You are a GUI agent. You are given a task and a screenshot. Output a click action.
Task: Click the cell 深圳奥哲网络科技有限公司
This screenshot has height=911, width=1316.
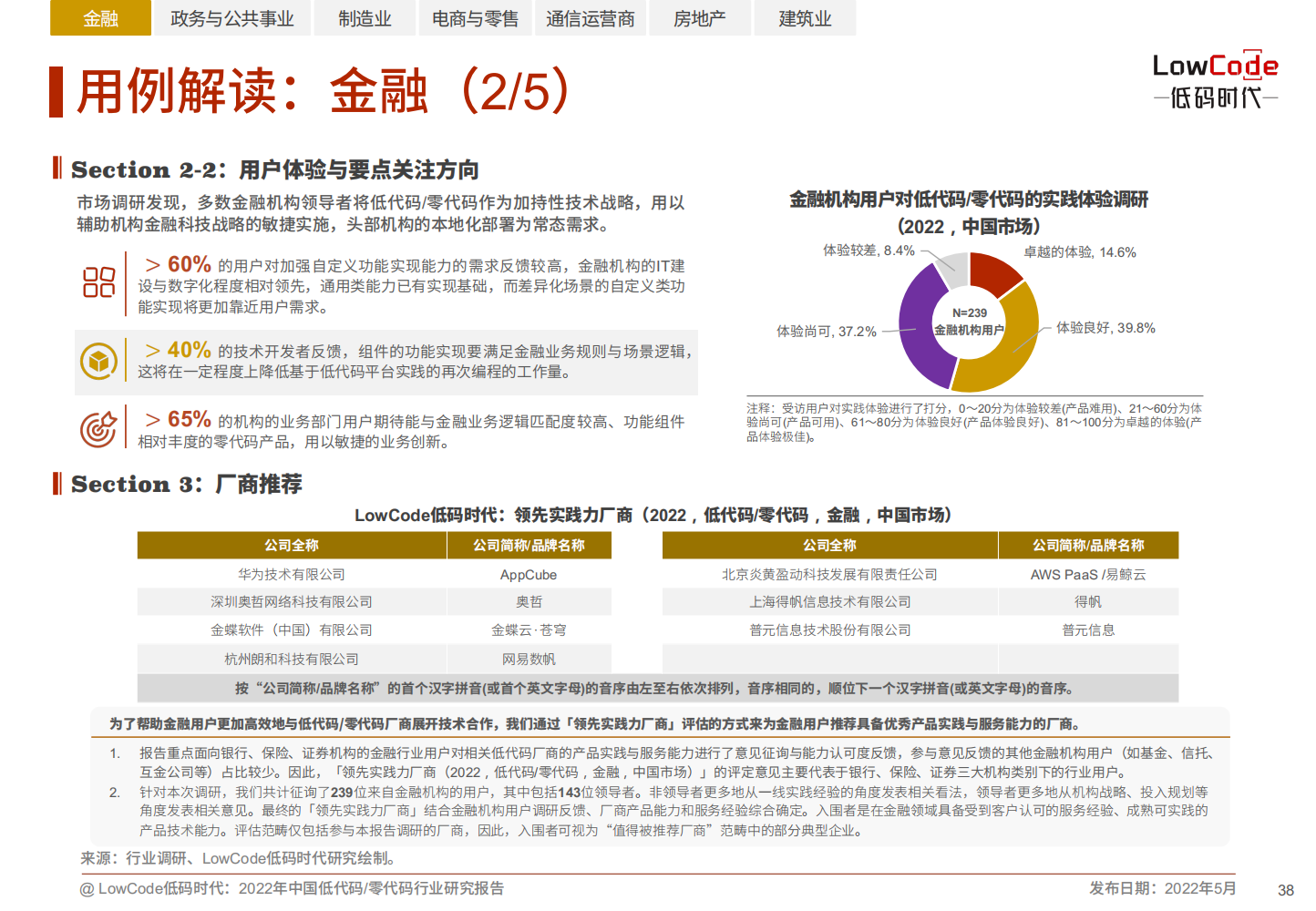point(292,602)
